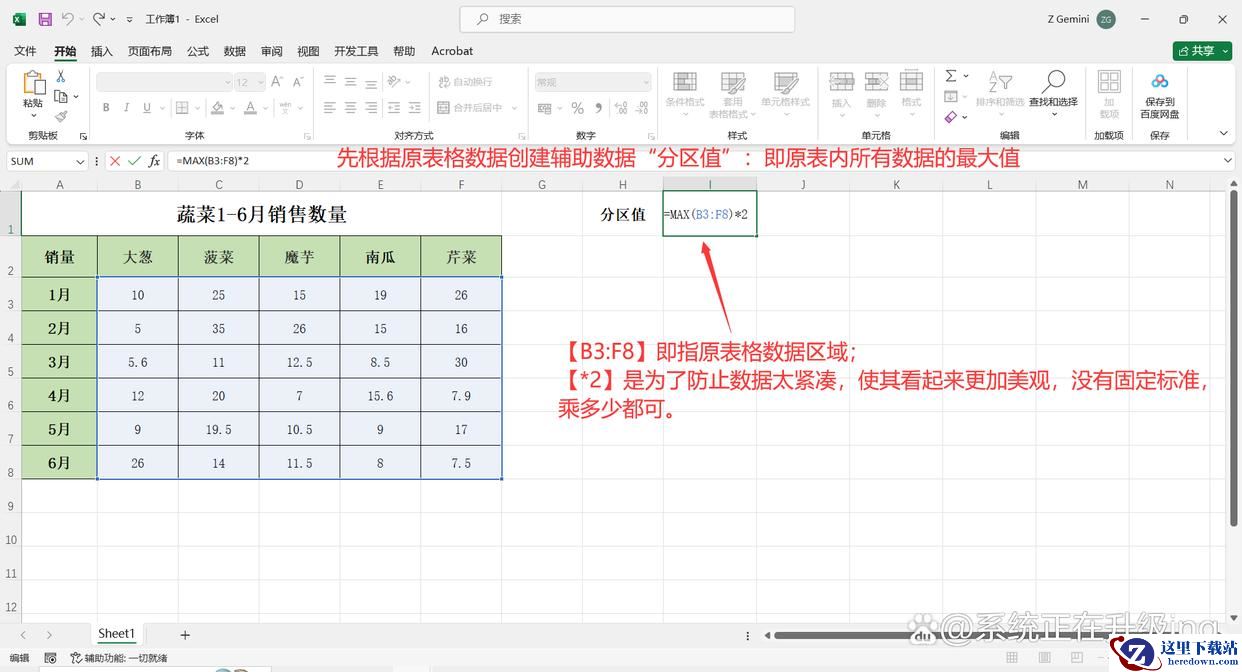
Task: Click the Insert Function fx icon
Action: point(154,161)
